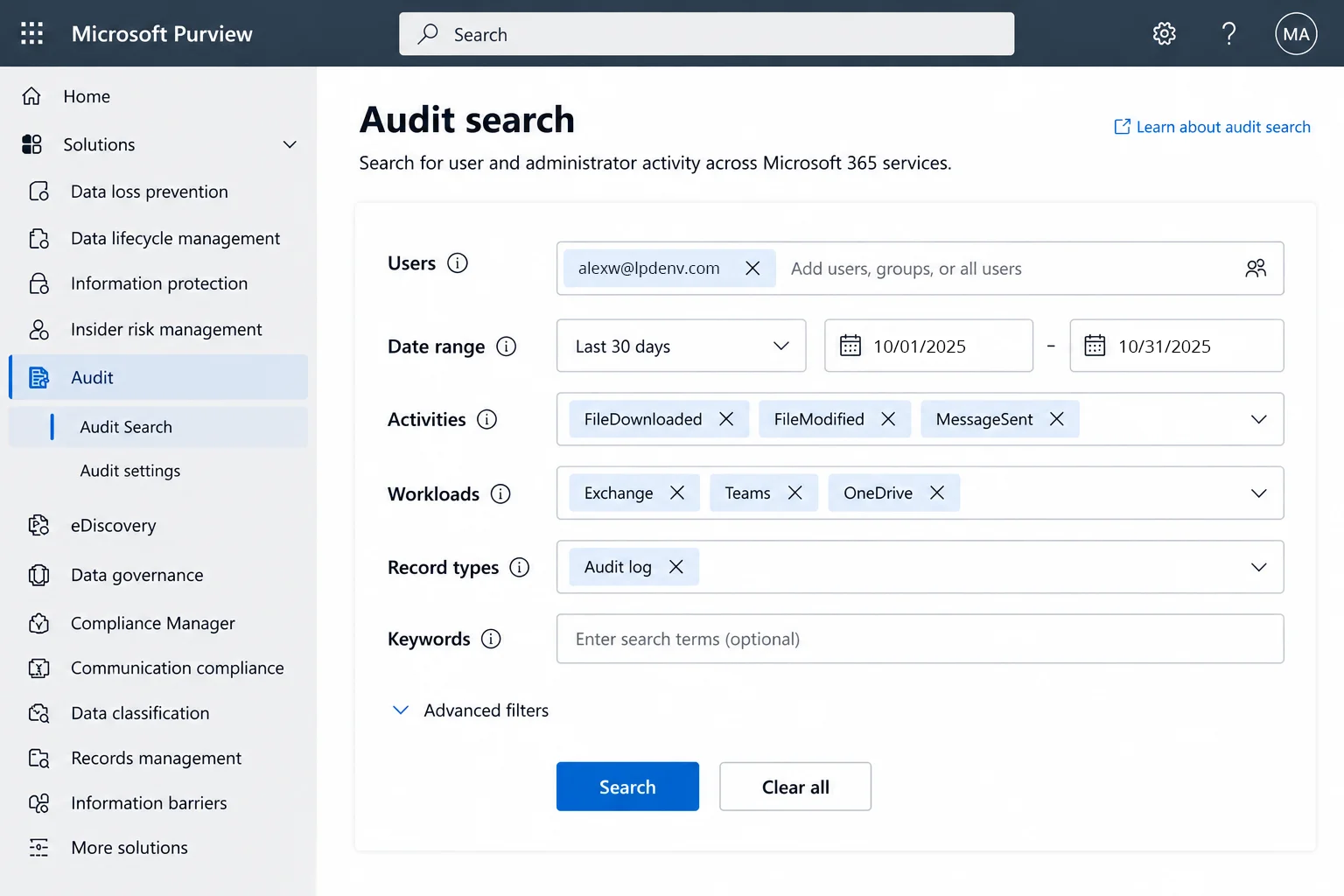Click the Information protection lock icon

[39, 283]
